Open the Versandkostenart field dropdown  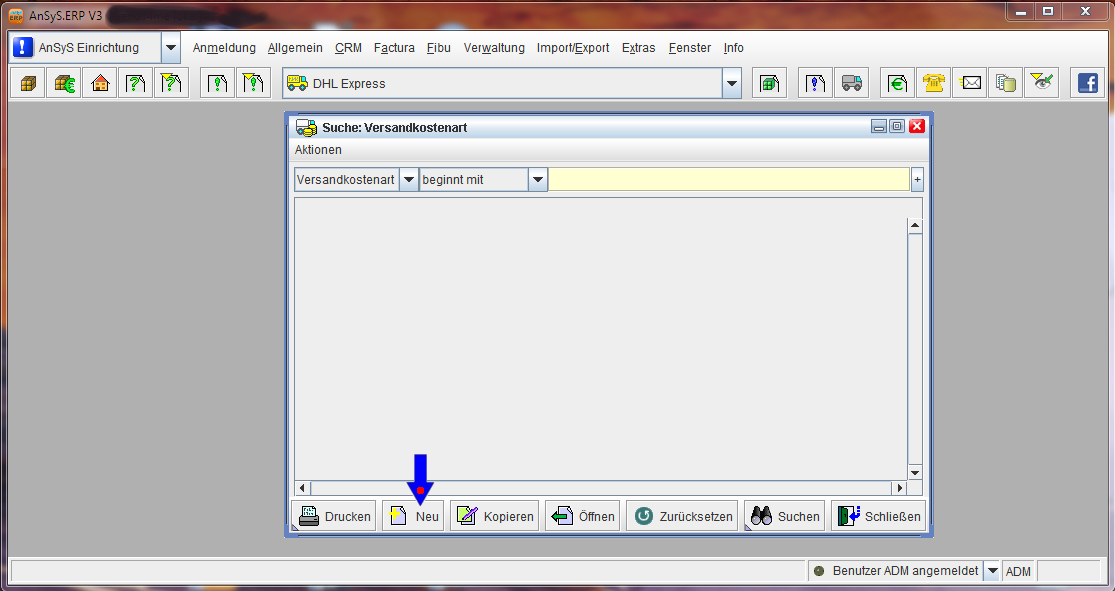tap(408, 180)
